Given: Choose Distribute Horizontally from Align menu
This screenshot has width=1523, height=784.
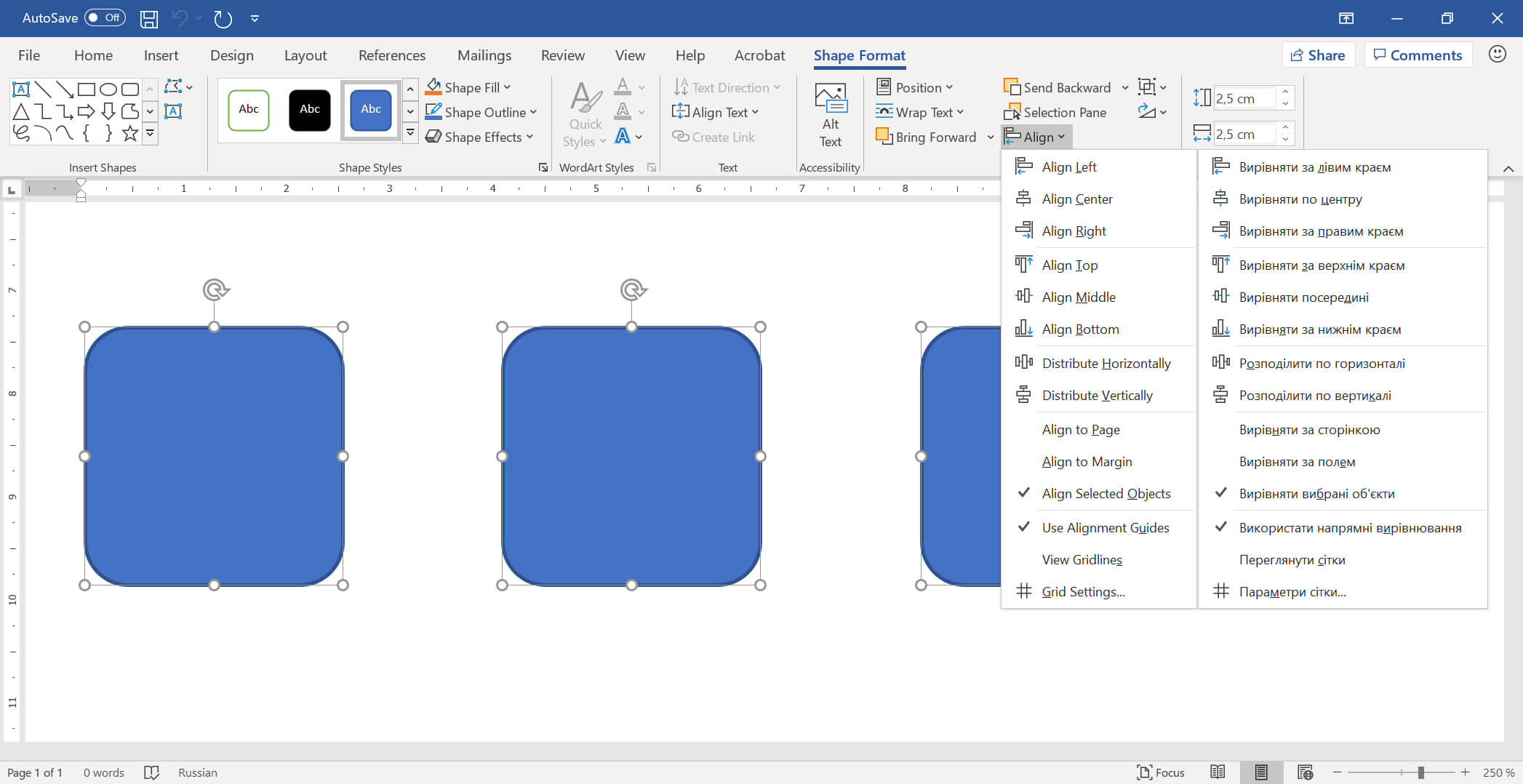Looking at the screenshot, I should coord(1106,364).
